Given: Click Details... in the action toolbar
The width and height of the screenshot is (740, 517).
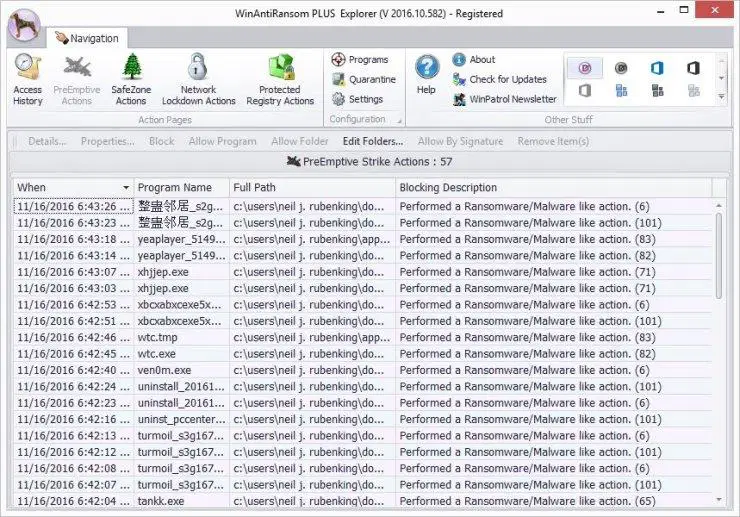Looking at the screenshot, I should [47, 141].
